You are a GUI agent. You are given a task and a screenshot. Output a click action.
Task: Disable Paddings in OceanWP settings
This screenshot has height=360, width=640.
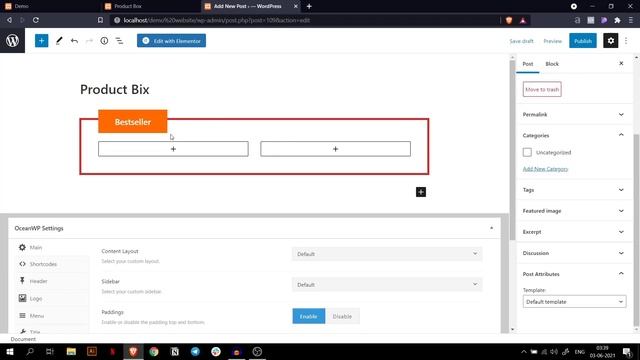pyautogui.click(x=342, y=316)
